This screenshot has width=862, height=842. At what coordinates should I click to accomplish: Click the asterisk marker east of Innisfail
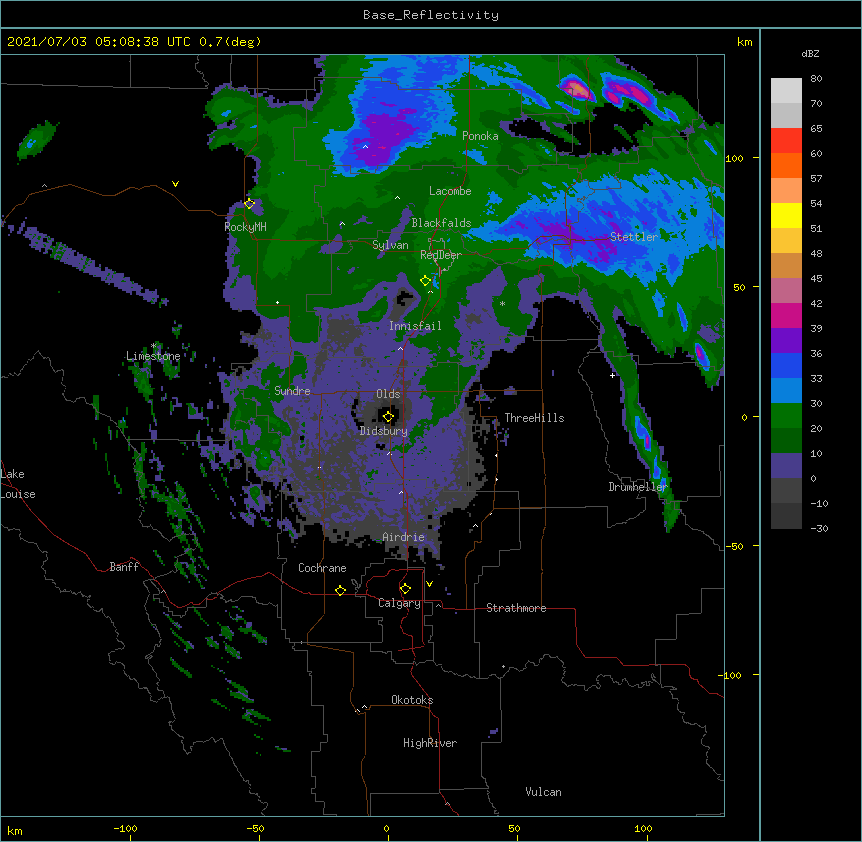(x=502, y=304)
